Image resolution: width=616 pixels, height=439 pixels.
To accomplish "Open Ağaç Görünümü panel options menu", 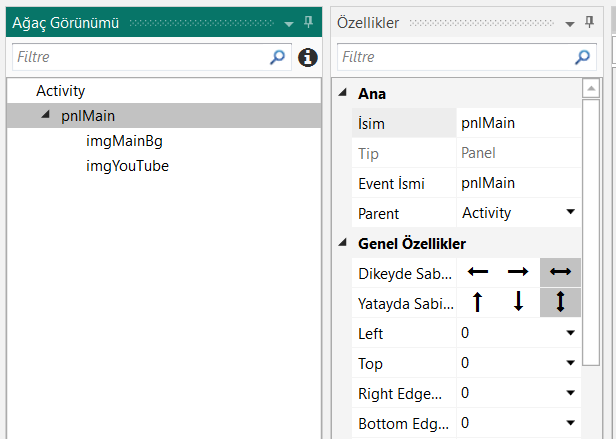I will pos(289,23).
